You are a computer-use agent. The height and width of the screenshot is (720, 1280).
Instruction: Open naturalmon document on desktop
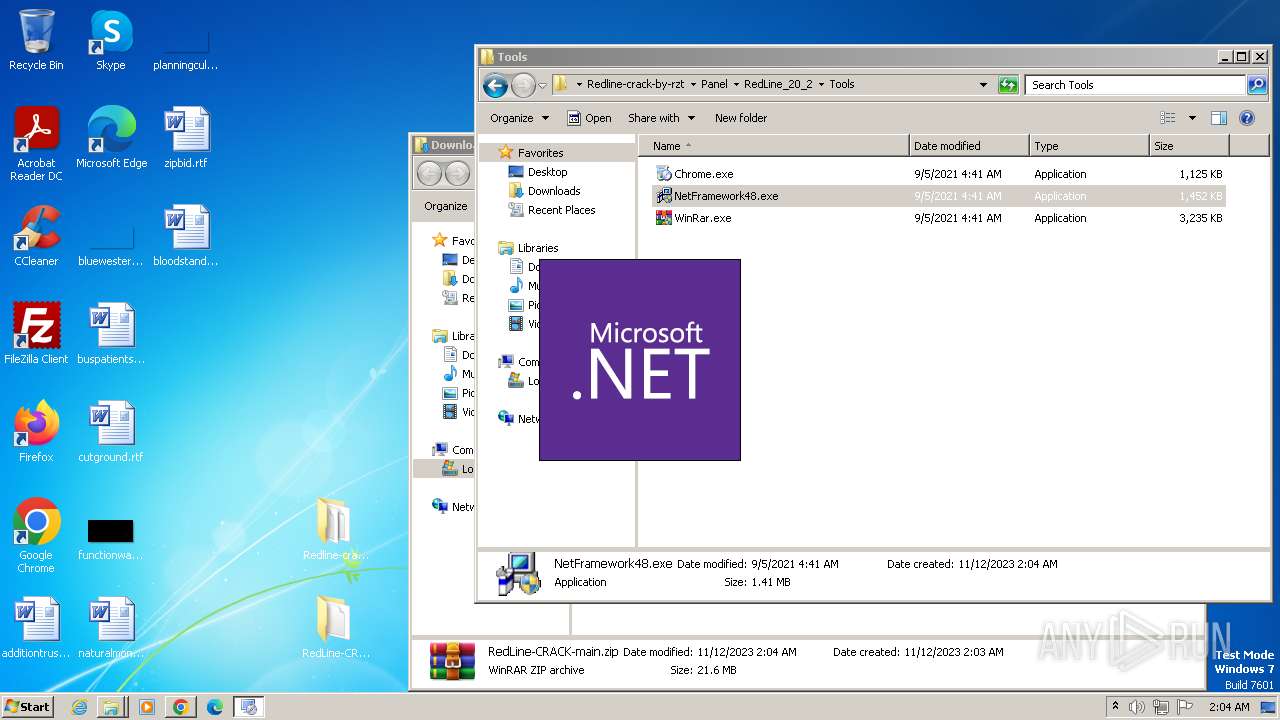(x=111, y=628)
